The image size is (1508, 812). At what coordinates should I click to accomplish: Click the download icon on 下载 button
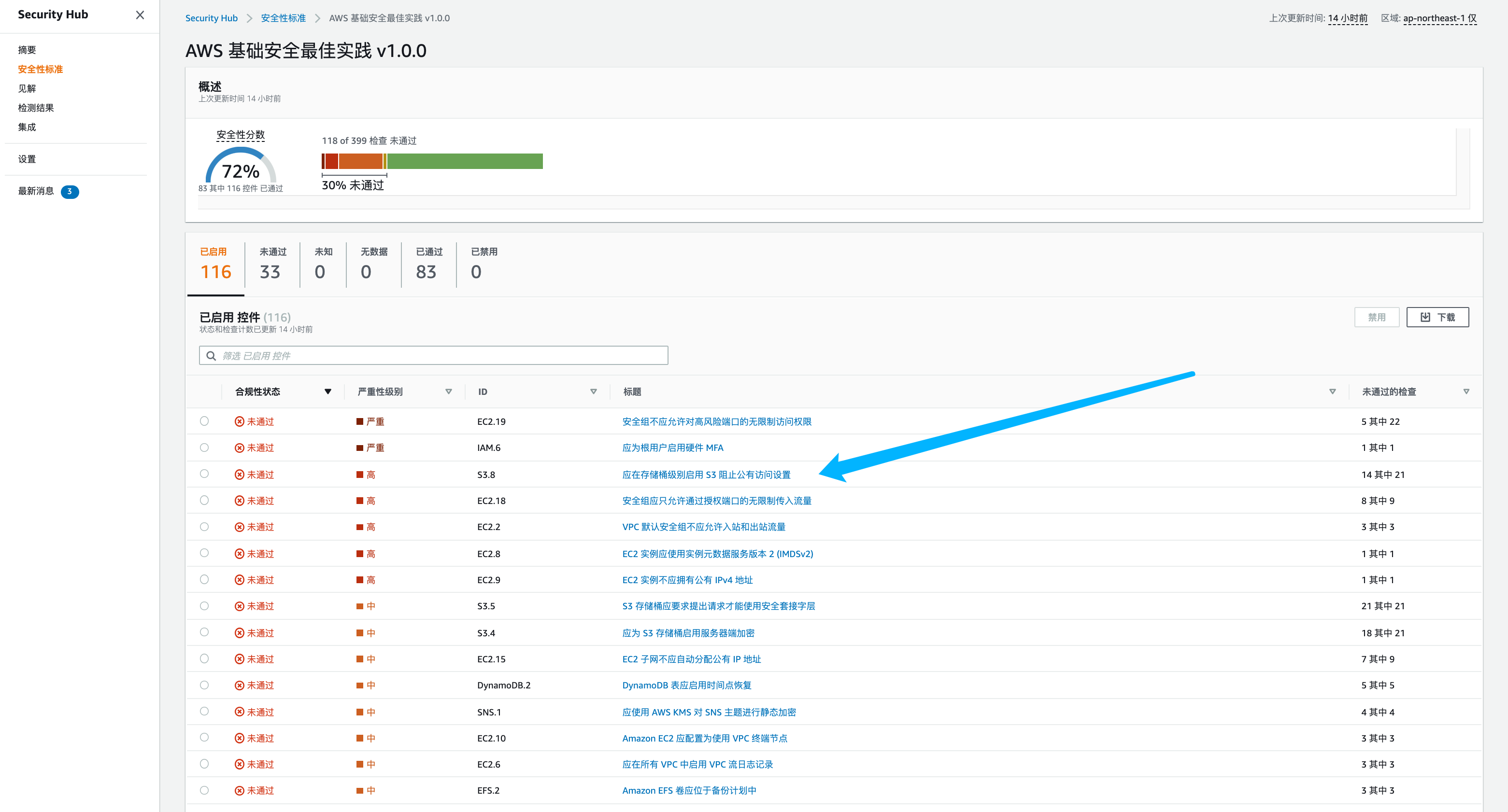1425,317
